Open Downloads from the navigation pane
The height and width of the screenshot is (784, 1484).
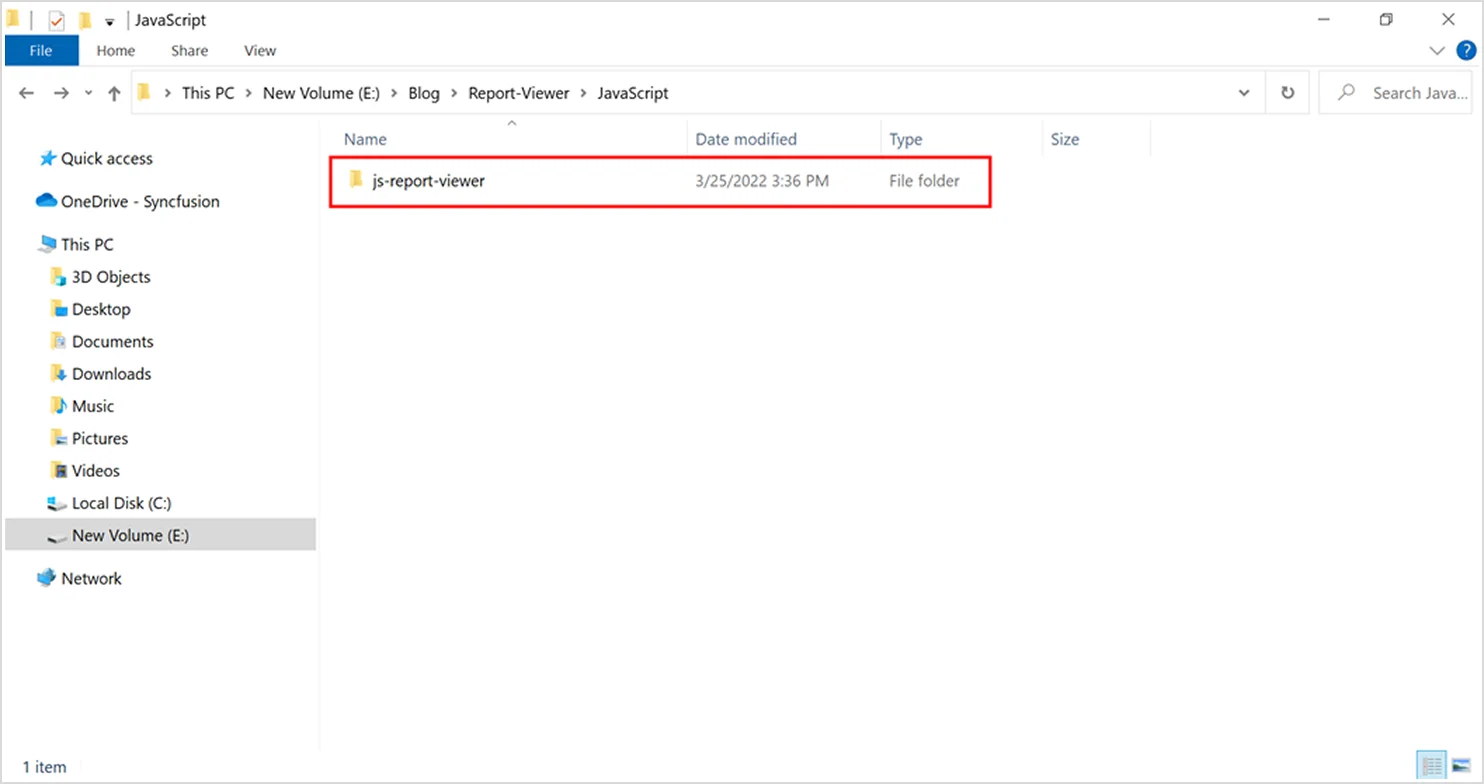(x=110, y=373)
